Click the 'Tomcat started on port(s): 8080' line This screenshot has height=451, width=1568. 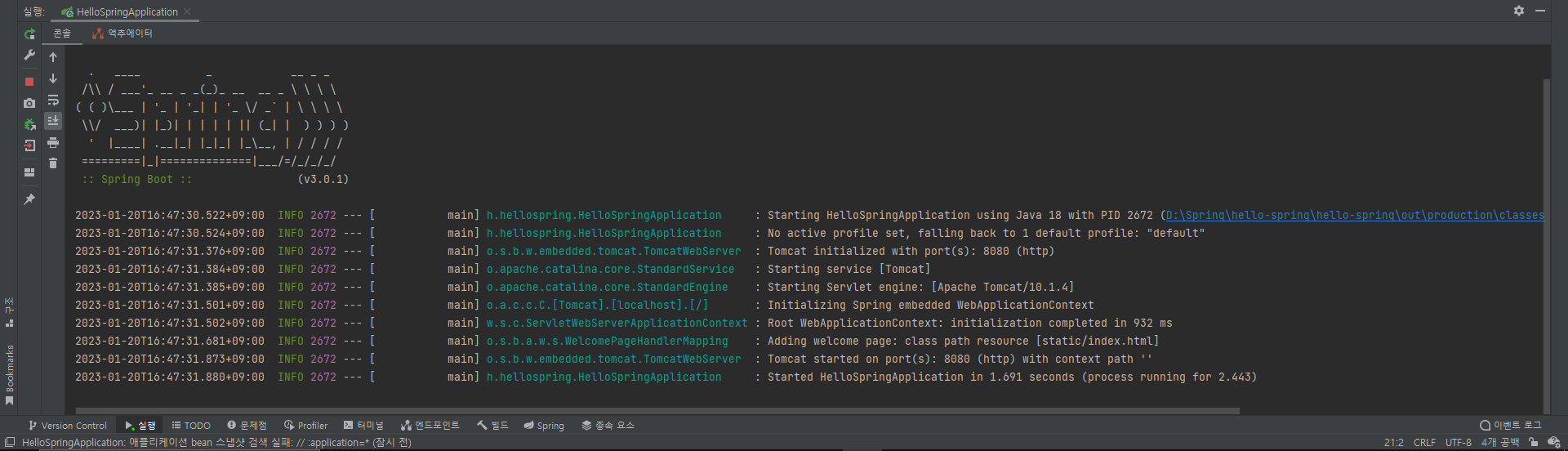coord(960,359)
